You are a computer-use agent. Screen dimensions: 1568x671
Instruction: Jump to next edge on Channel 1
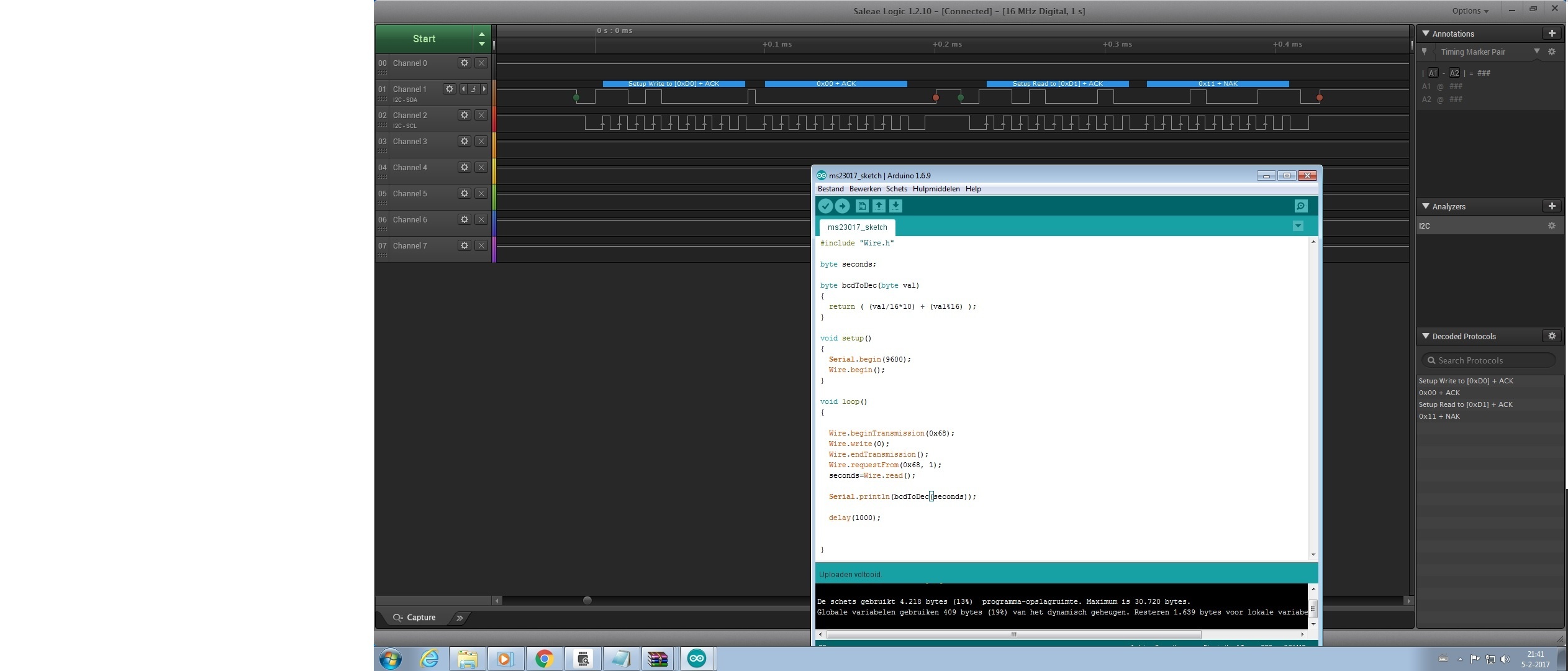tap(484, 89)
